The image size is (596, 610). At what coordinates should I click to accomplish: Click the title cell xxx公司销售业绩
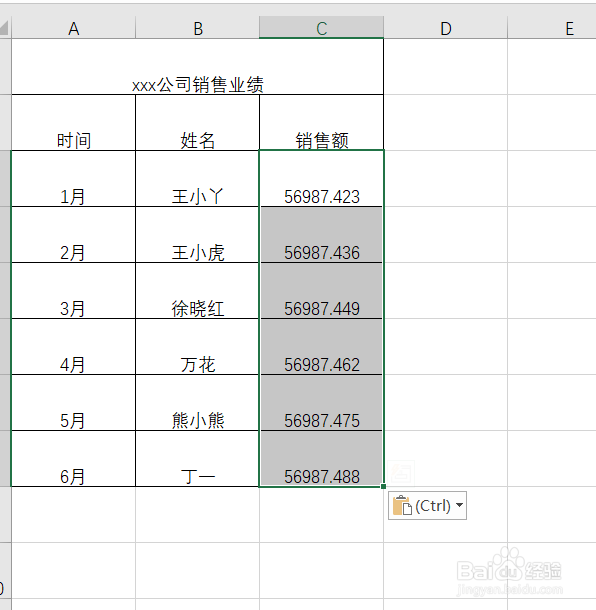(197, 67)
